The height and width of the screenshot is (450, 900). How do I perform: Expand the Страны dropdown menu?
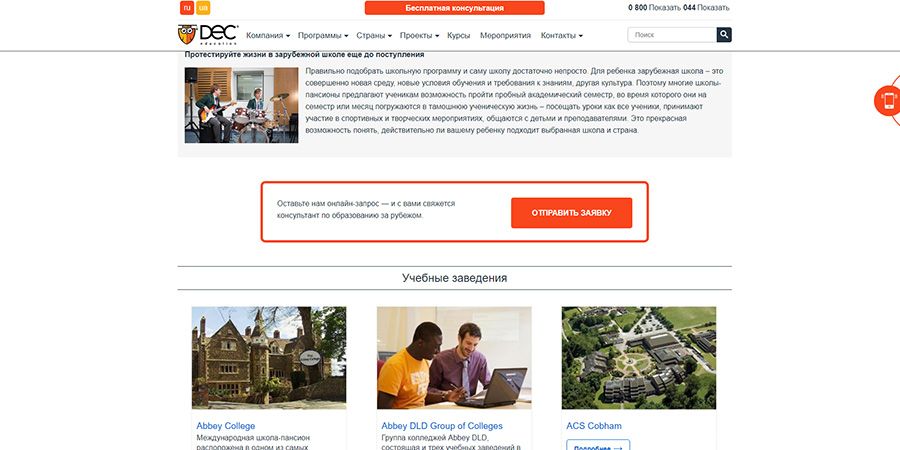pos(374,36)
